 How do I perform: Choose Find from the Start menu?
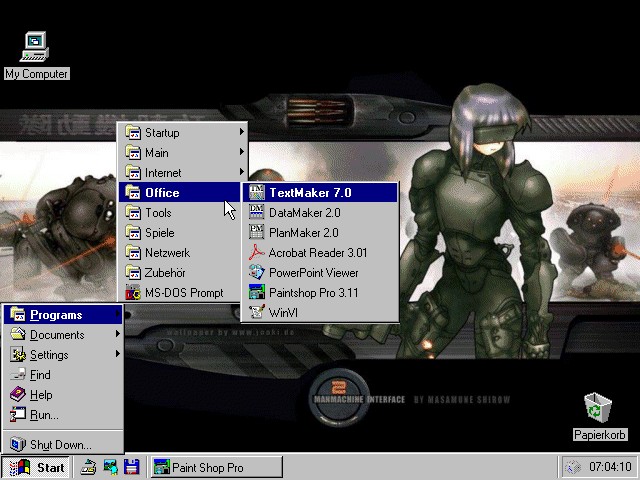[x=63, y=375]
